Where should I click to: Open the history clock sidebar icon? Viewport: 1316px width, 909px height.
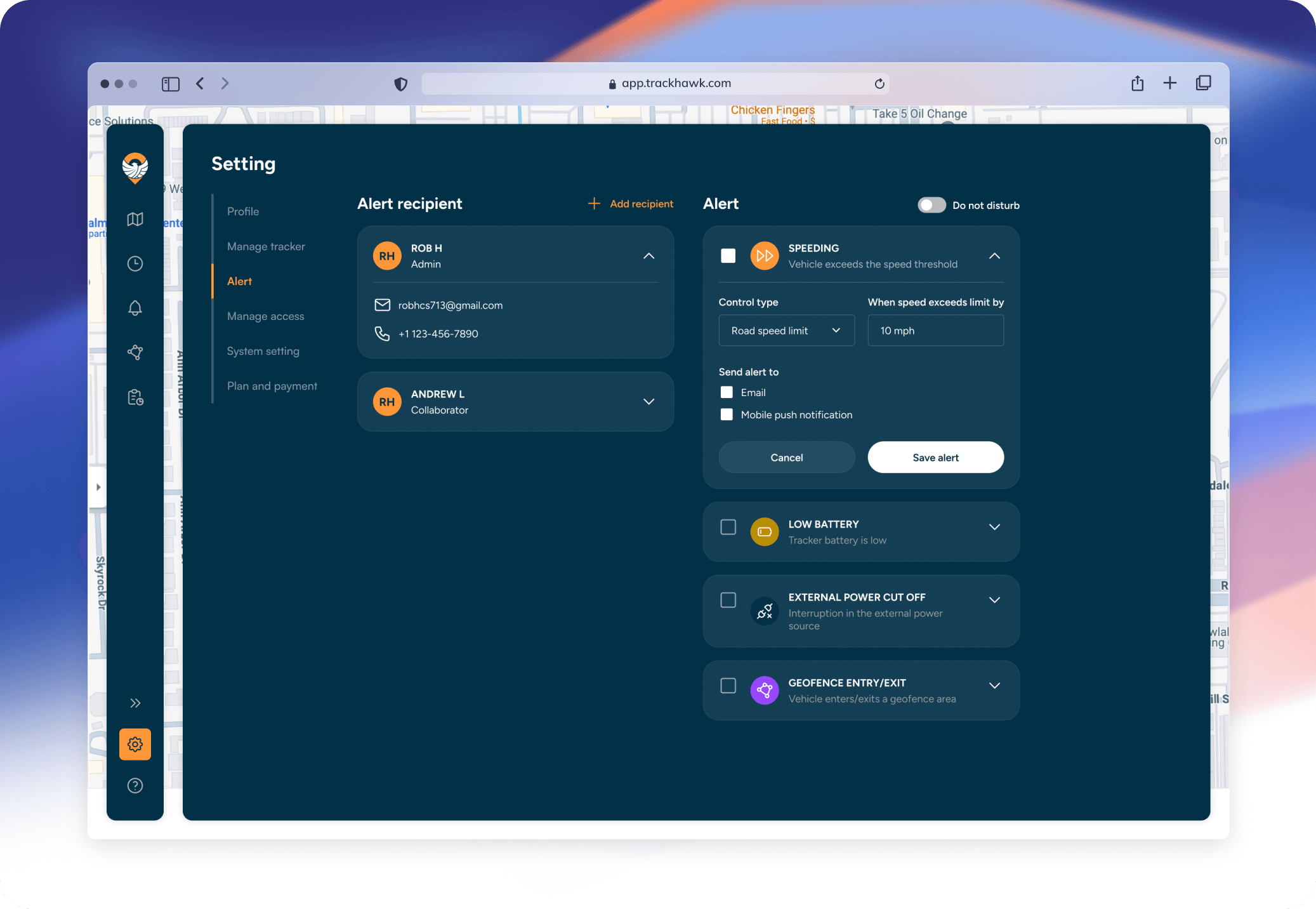[x=135, y=263]
